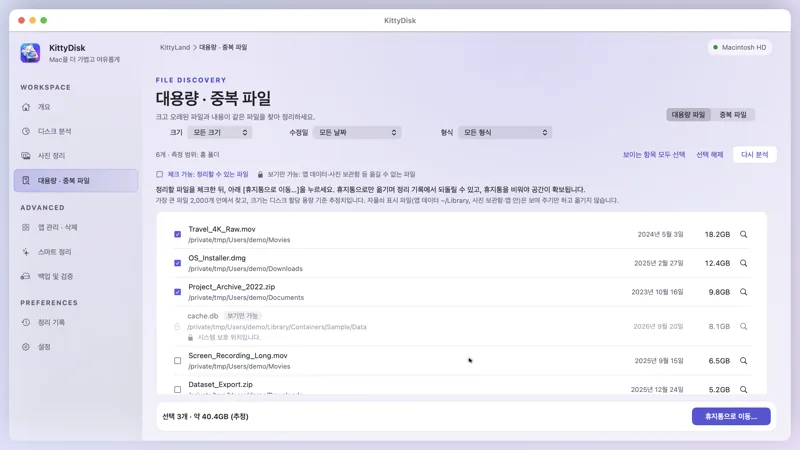Image resolution: width=800 pixels, height=450 pixels.
Task: Click 6개 · 측정 범위: 홈 폴더 text
Action: [x=187, y=155]
